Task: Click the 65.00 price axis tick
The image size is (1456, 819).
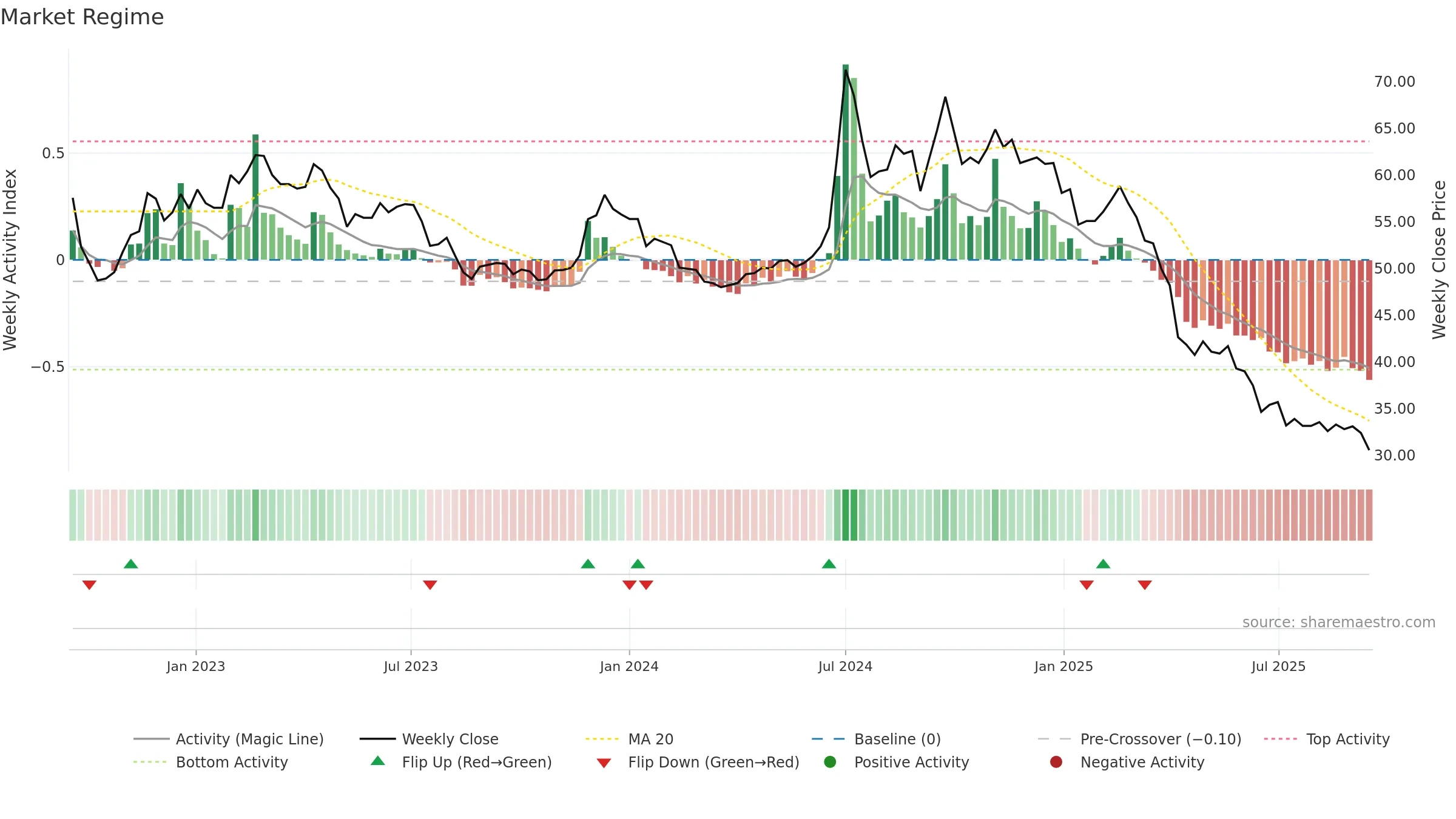Action: coord(1395,128)
